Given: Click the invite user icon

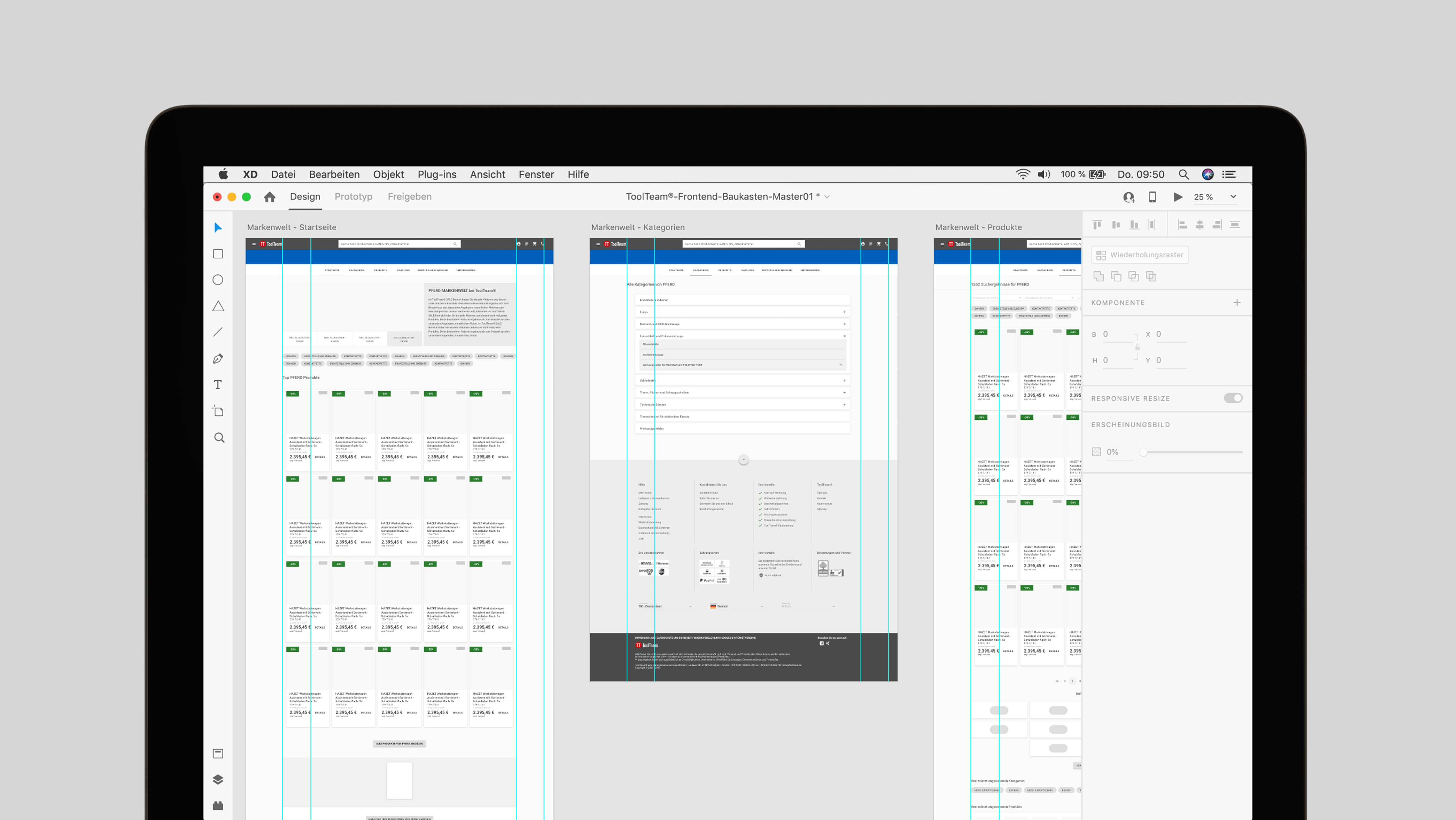Looking at the screenshot, I should [x=1129, y=197].
